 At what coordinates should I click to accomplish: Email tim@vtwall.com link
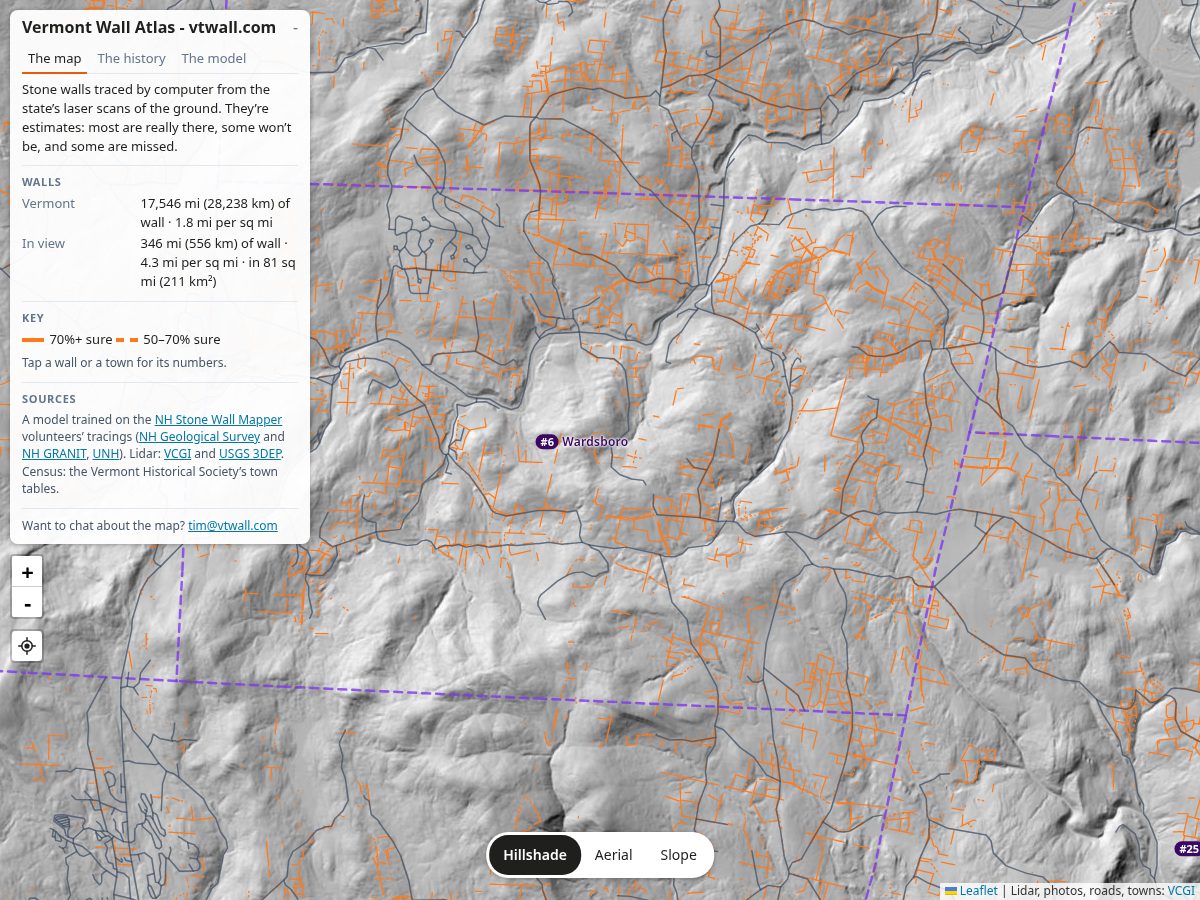point(233,526)
